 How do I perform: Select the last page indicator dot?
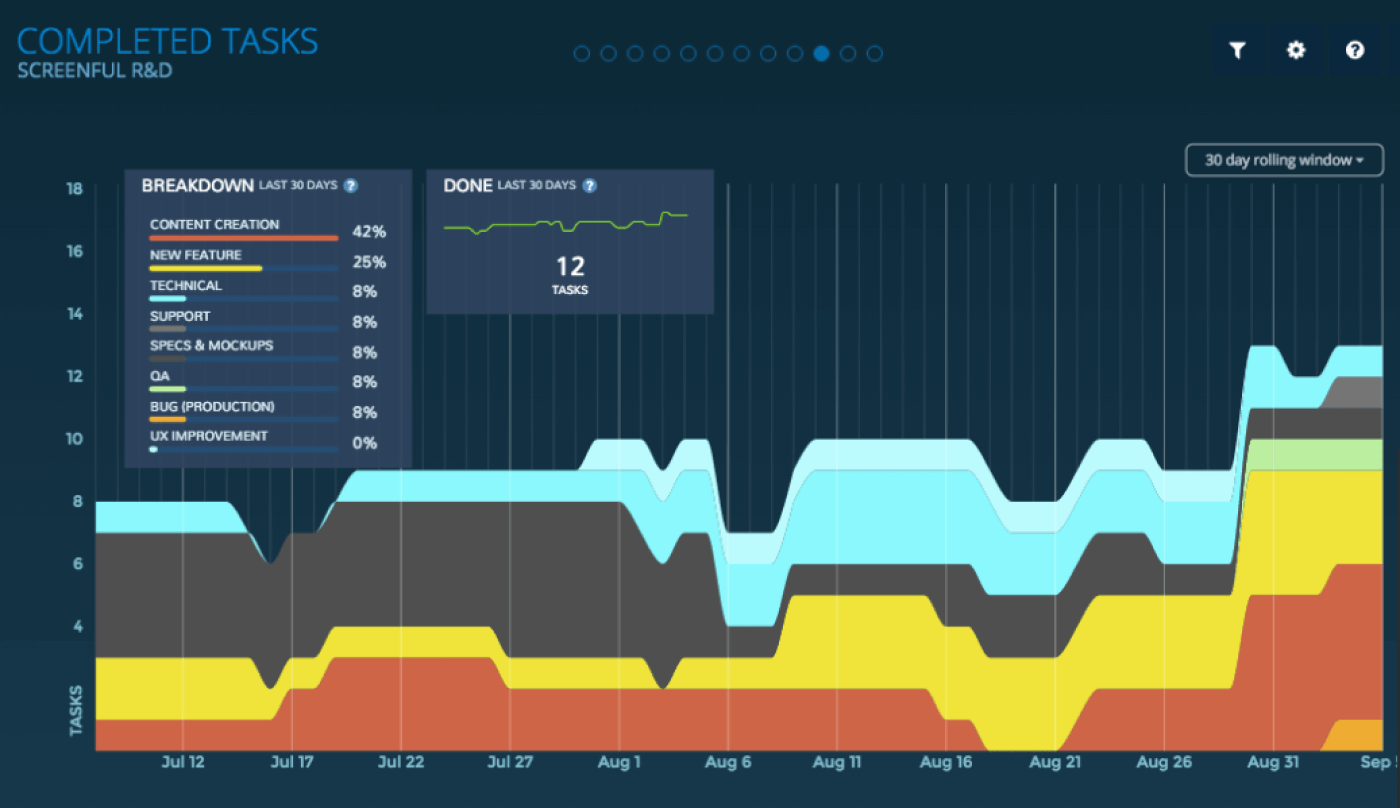coord(874,53)
